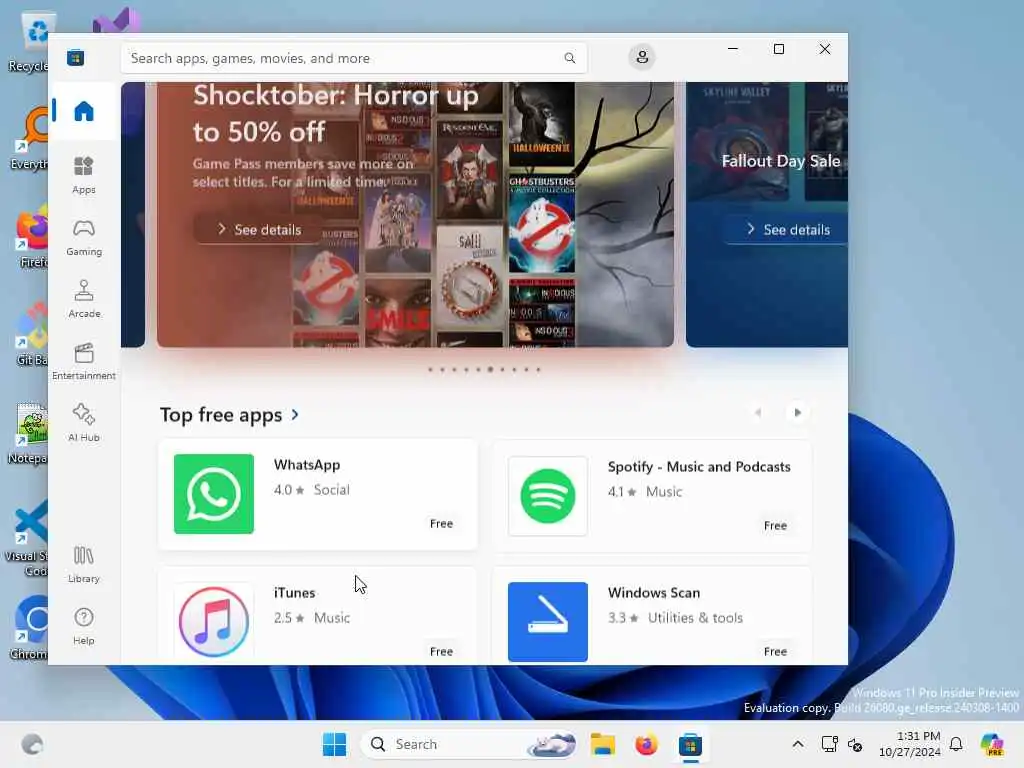1024x768 pixels.
Task: Click previous arrow in Top free apps
Action: tap(758, 412)
